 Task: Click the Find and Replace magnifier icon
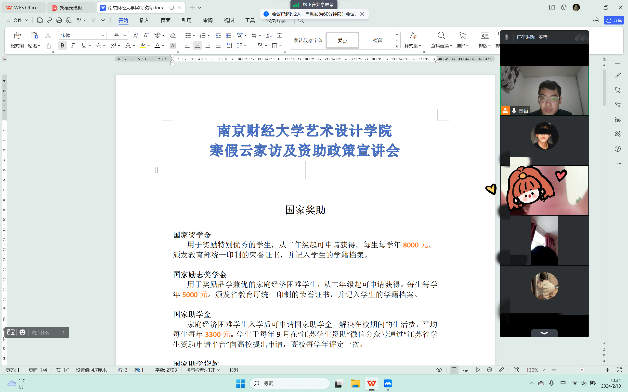[x=441, y=36]
